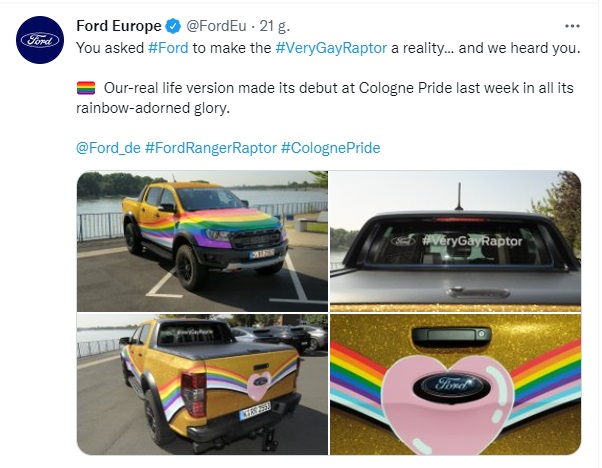Open the Ford Europe profile name
Viewport: 602px width, 468px height.
tap(118, 25)
